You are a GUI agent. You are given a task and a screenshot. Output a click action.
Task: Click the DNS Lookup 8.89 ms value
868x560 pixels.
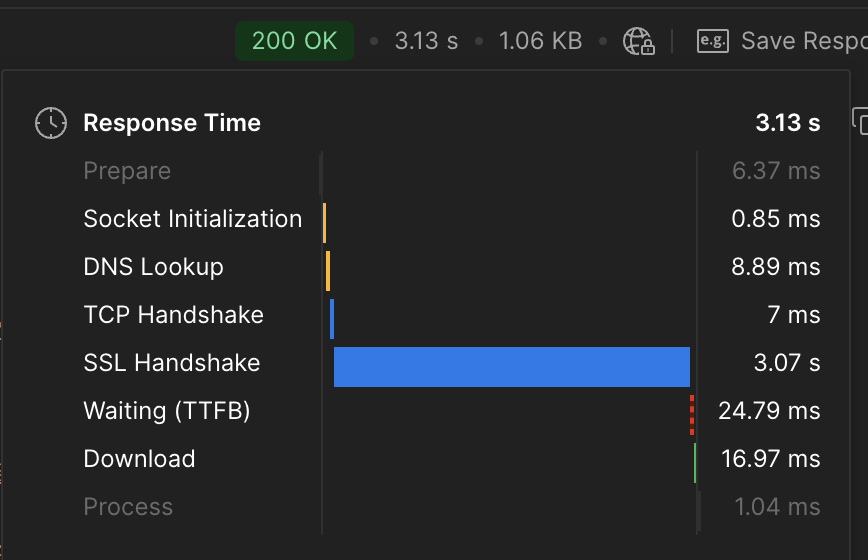pos(776,267)
